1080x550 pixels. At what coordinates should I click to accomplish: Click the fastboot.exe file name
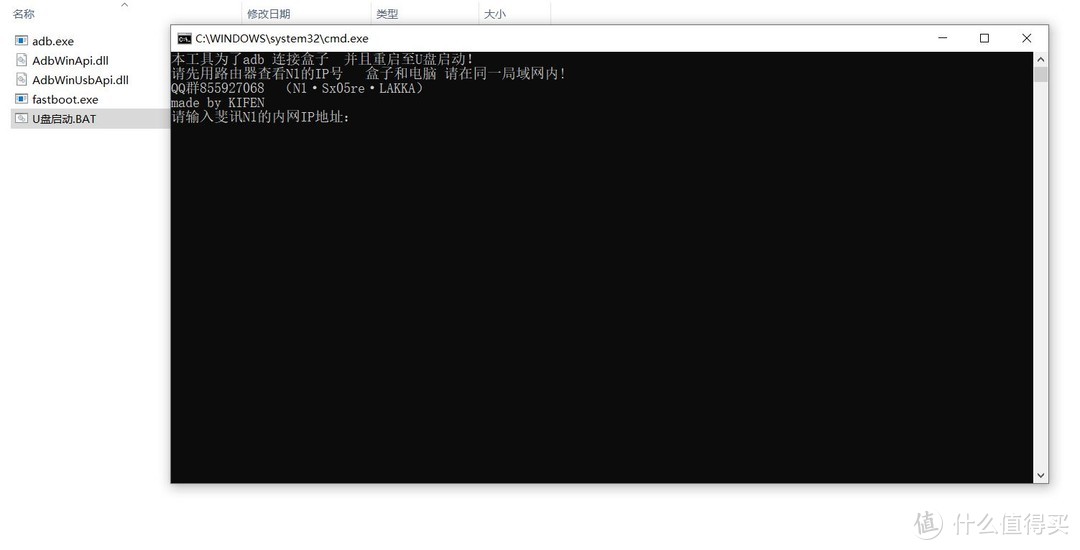point(65,99)
